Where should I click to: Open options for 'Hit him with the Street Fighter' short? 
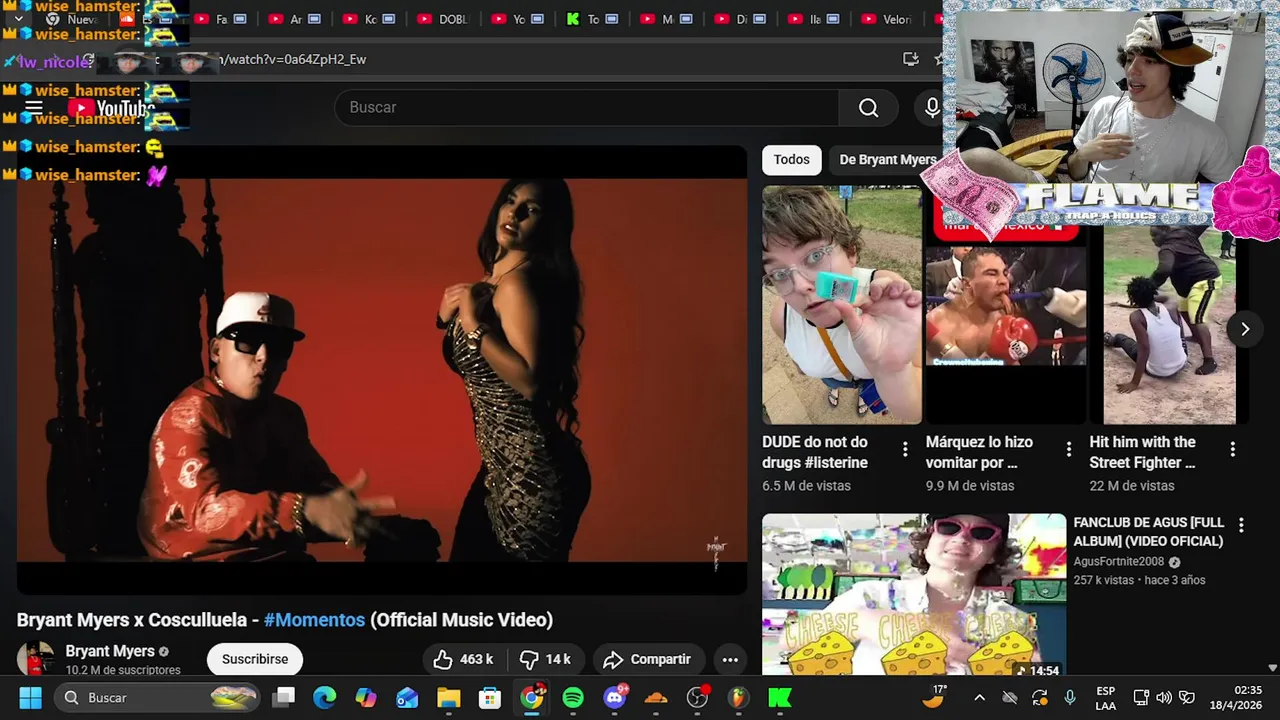[x=1232, y=450]
